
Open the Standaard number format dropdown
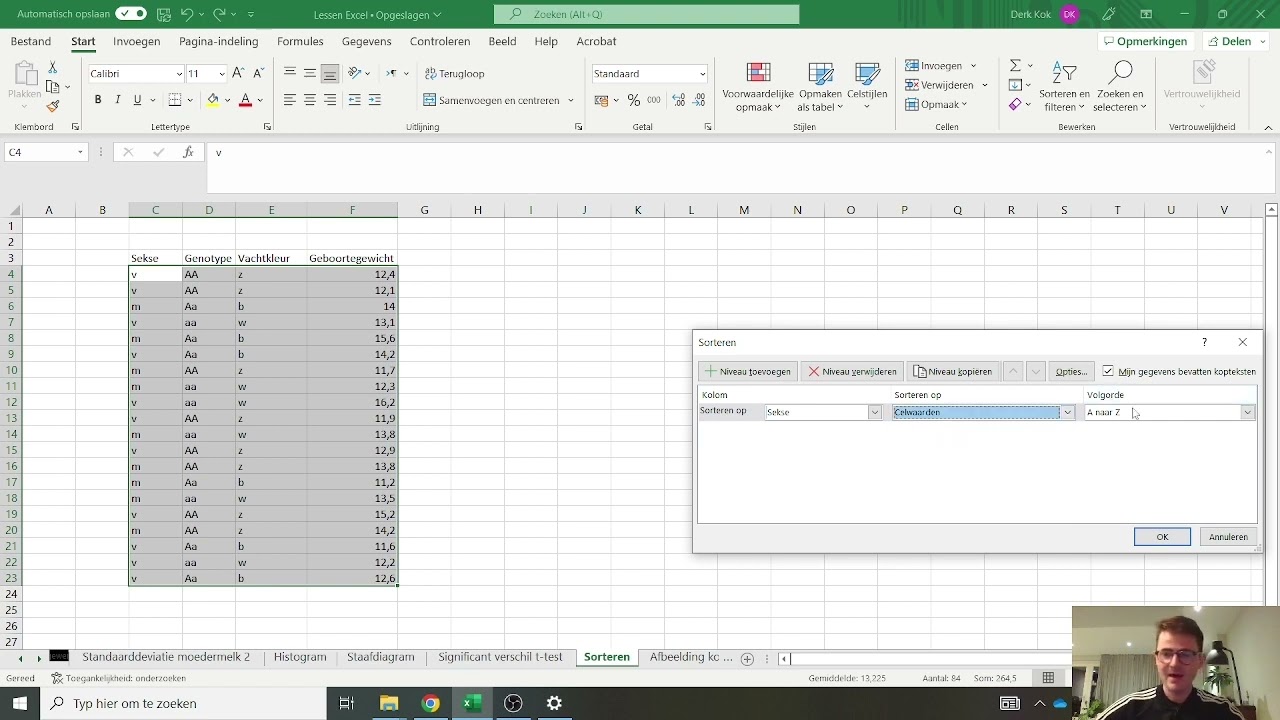pyautogui.click(x=702, y=74)
